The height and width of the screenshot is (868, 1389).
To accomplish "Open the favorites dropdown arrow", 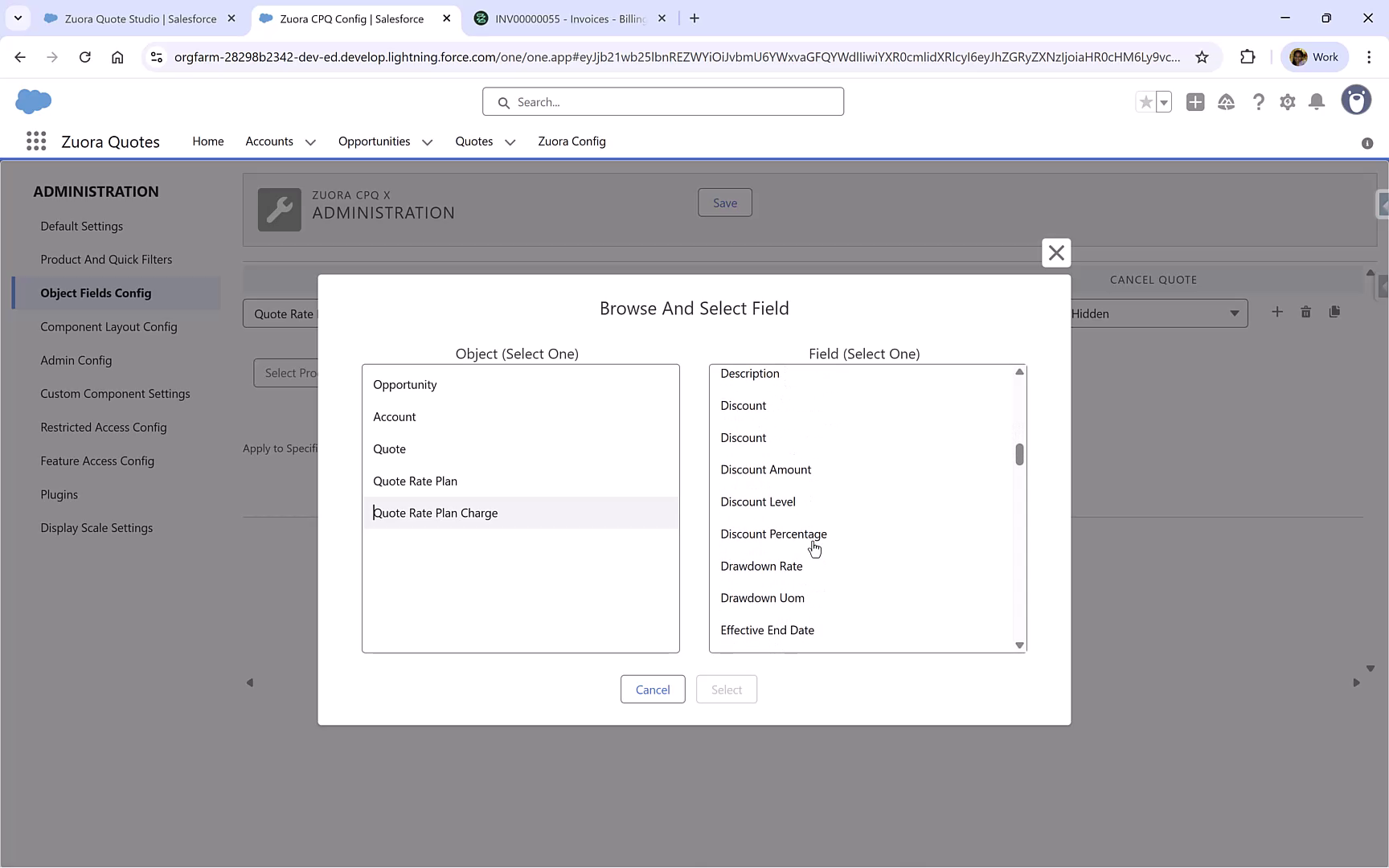I will pos(1163,102).
